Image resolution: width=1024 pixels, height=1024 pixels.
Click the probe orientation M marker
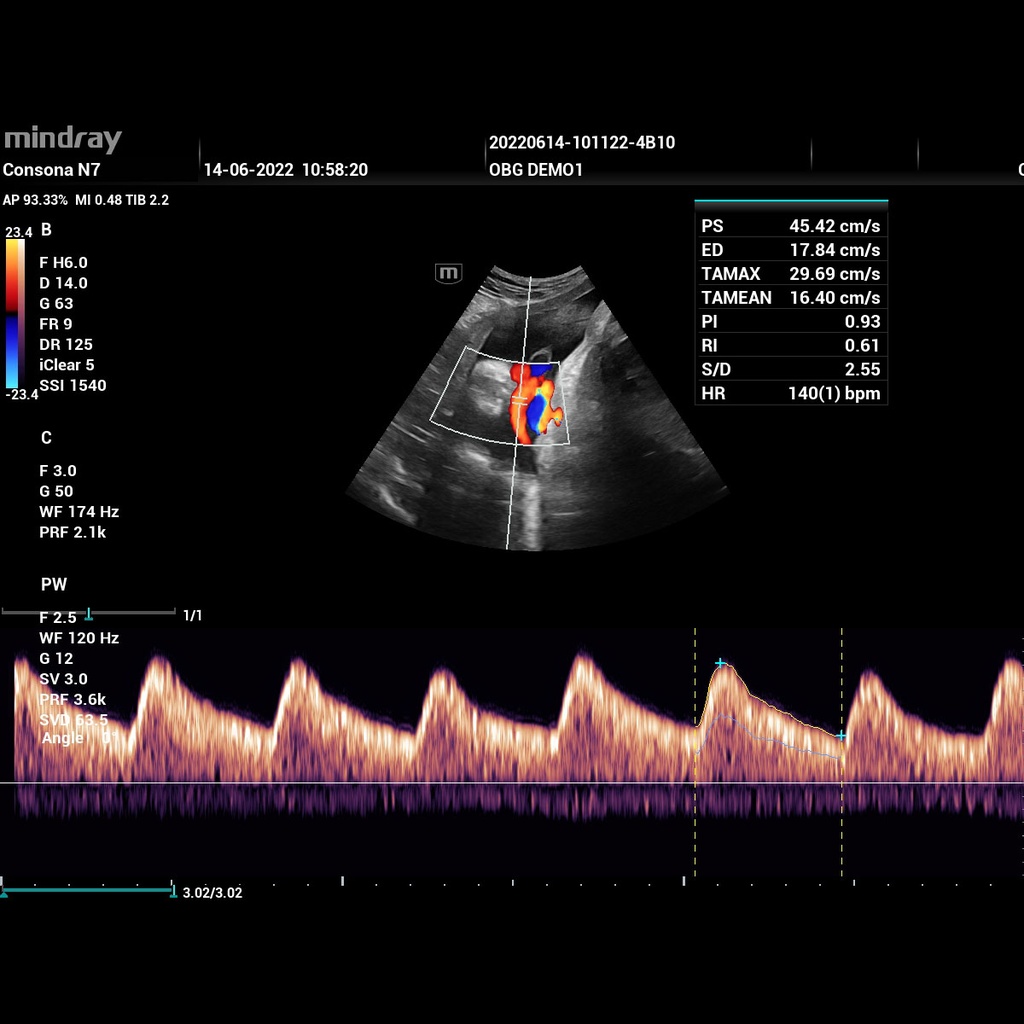click(449, 272)
